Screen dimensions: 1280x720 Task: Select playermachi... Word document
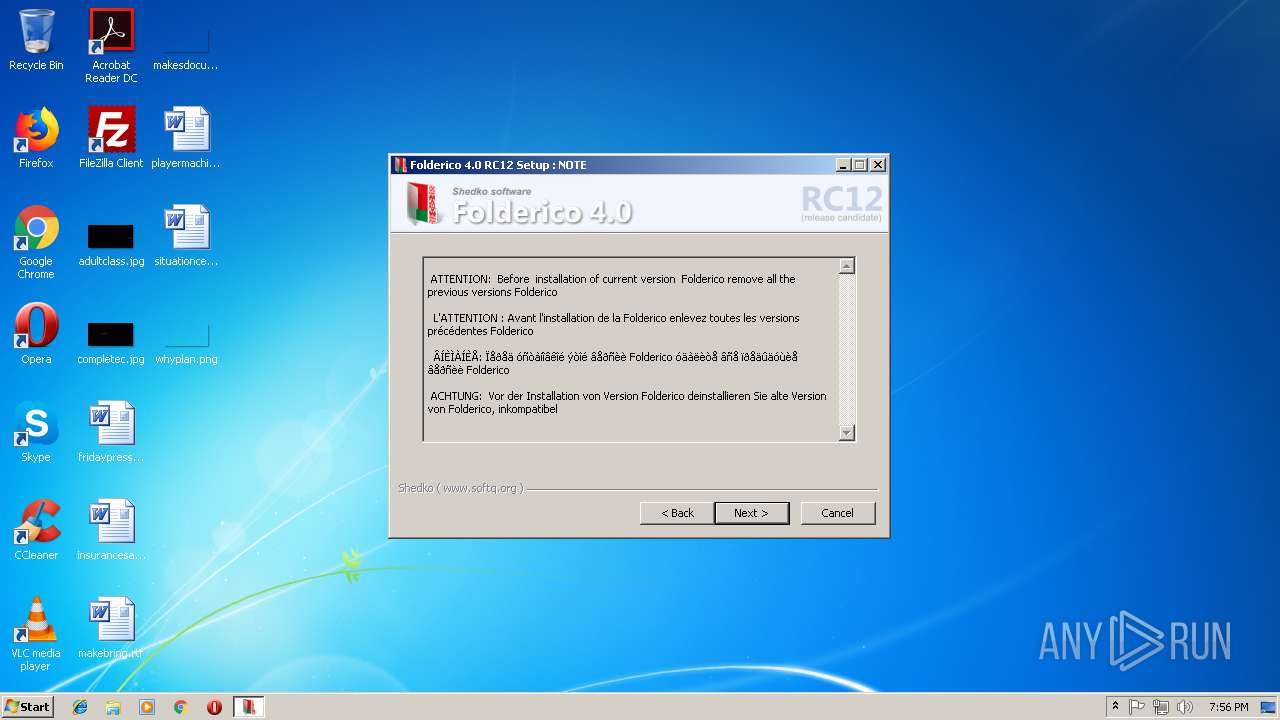point(186,138)
